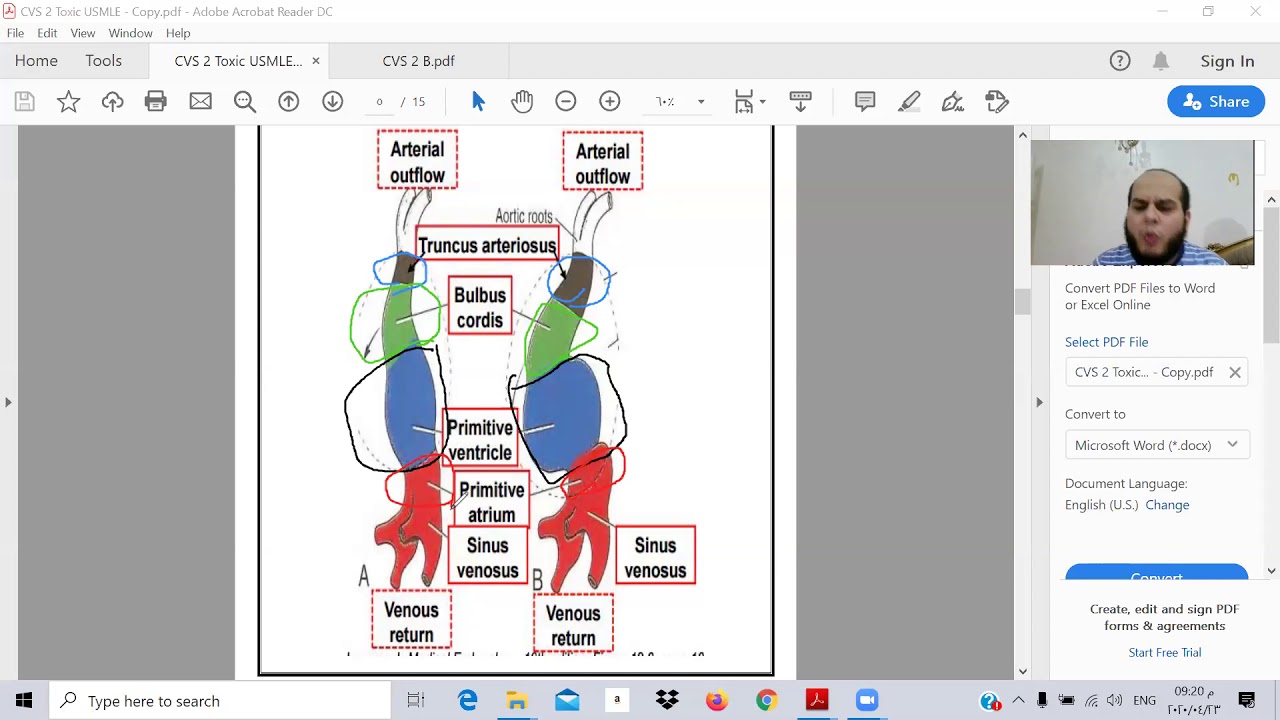
Task: Open the Home tab
Action: 36,61
